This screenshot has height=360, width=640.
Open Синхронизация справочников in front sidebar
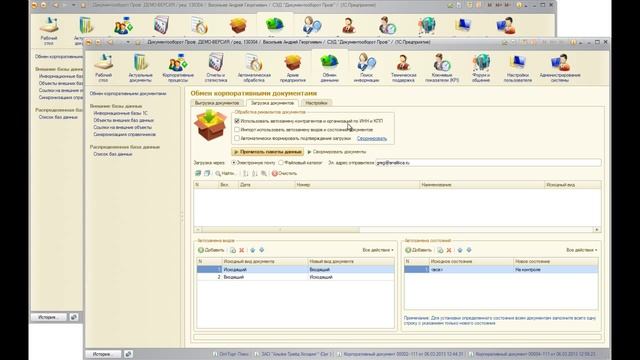click(x=124, y=134)
